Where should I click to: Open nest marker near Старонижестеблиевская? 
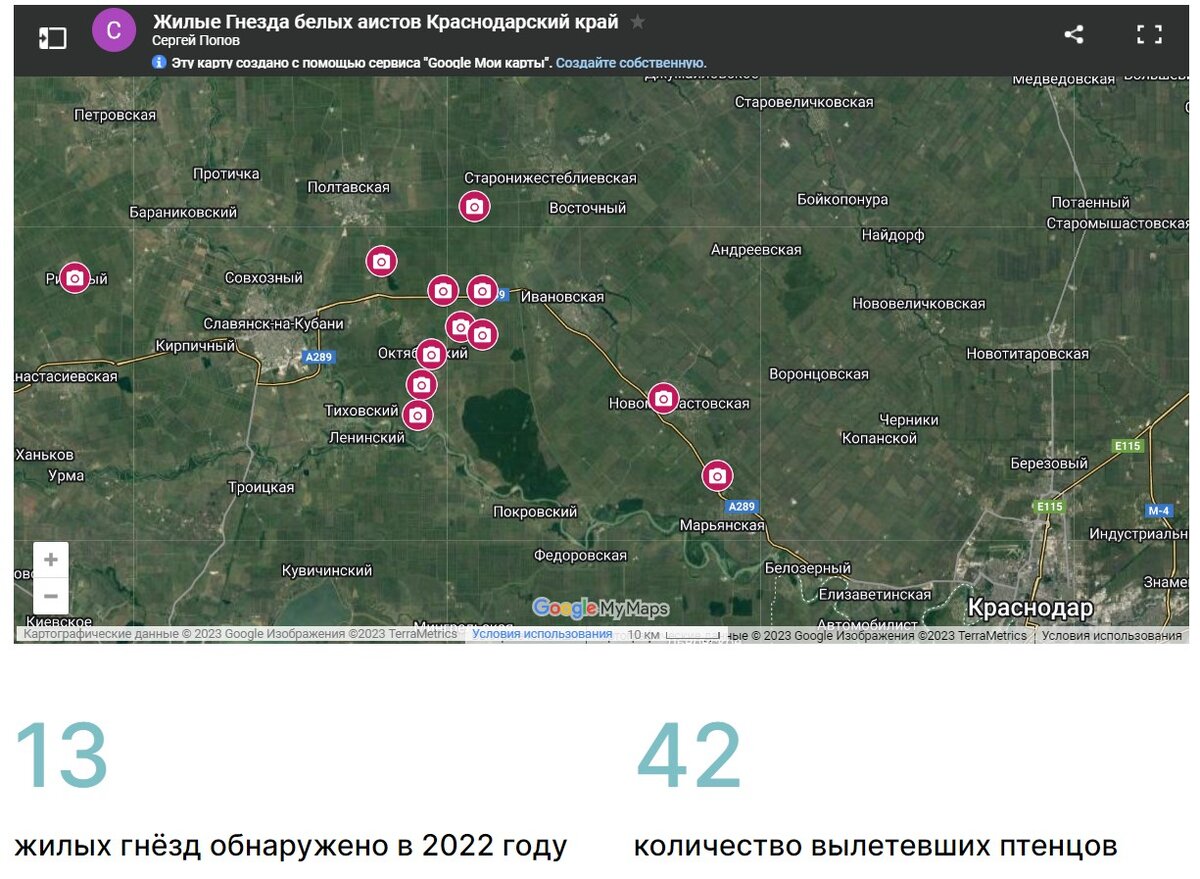(x=475, y=206)
